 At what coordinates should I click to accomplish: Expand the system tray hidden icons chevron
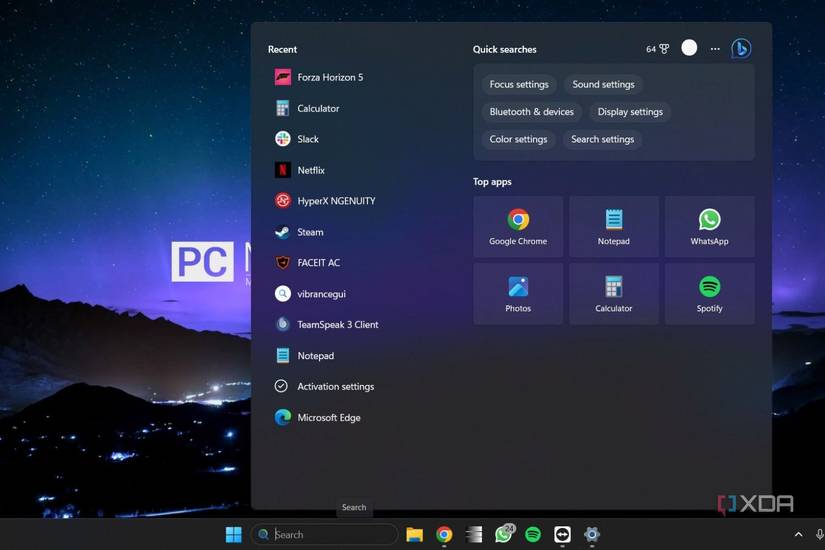tap(798, 534)
